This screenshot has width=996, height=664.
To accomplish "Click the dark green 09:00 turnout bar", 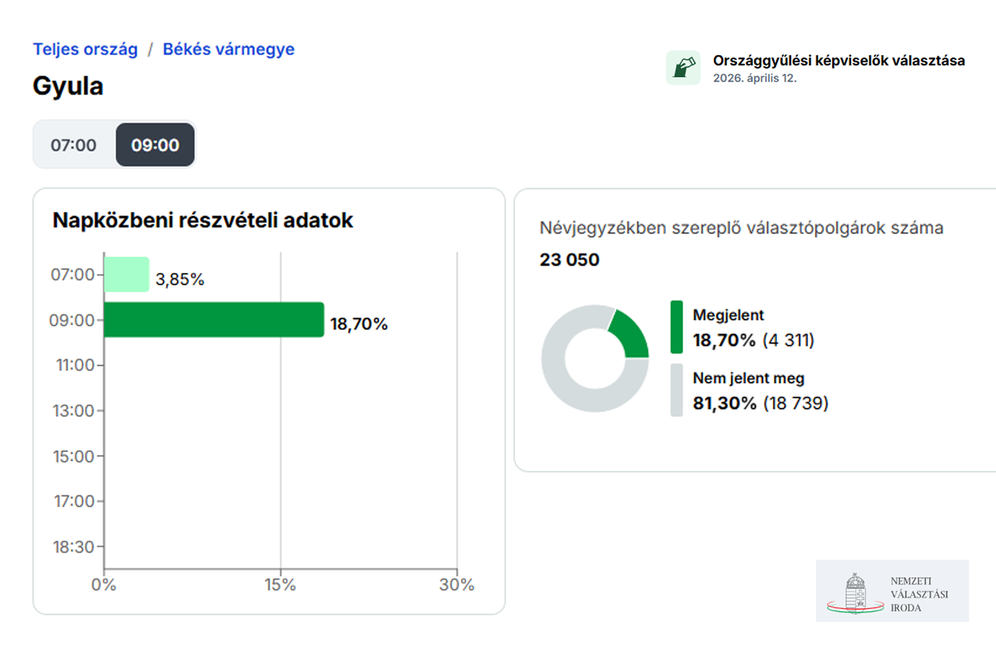I will point(214,320).
